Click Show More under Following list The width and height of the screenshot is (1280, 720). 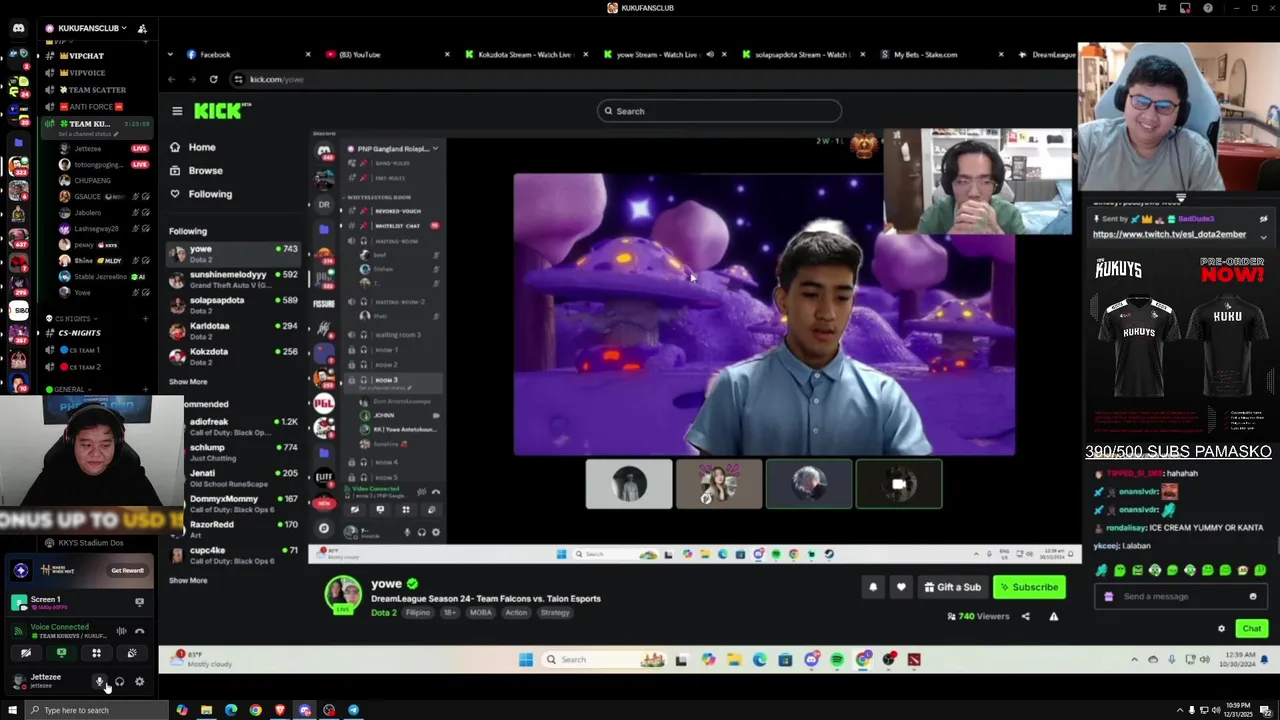[x=188, y=382]
